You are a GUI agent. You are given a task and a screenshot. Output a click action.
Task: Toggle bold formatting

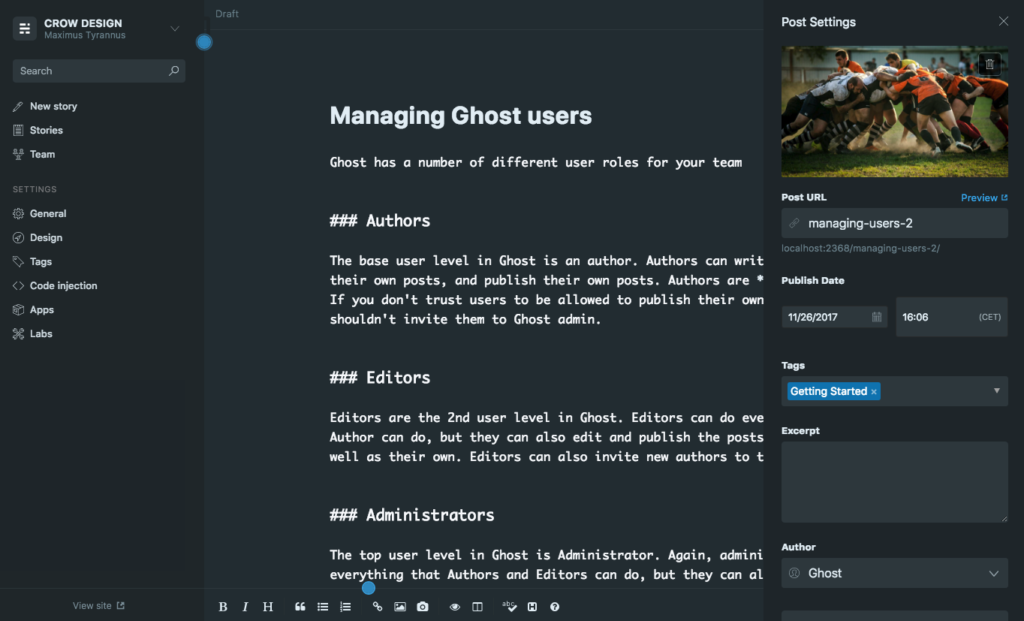point(222,607)
